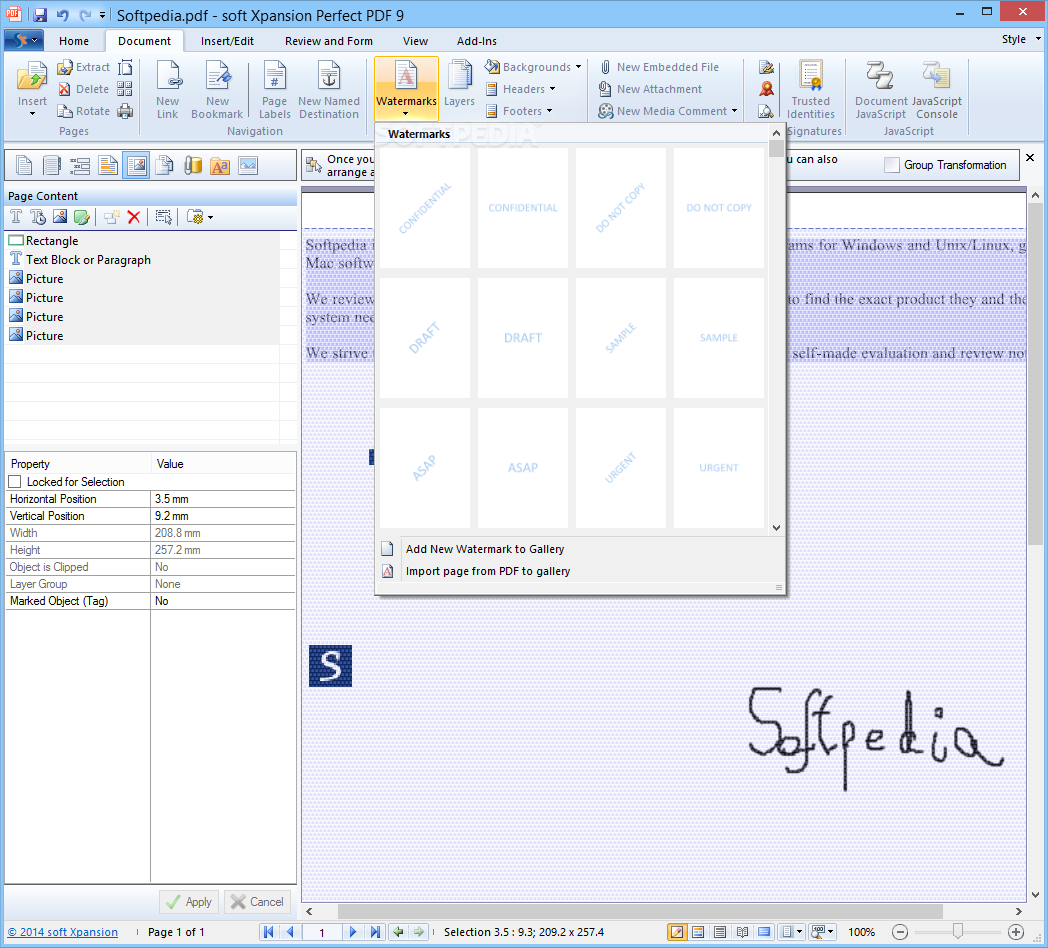Screen dimensions: 1048x948
Task: Open the application menu button
Action: 24,40
